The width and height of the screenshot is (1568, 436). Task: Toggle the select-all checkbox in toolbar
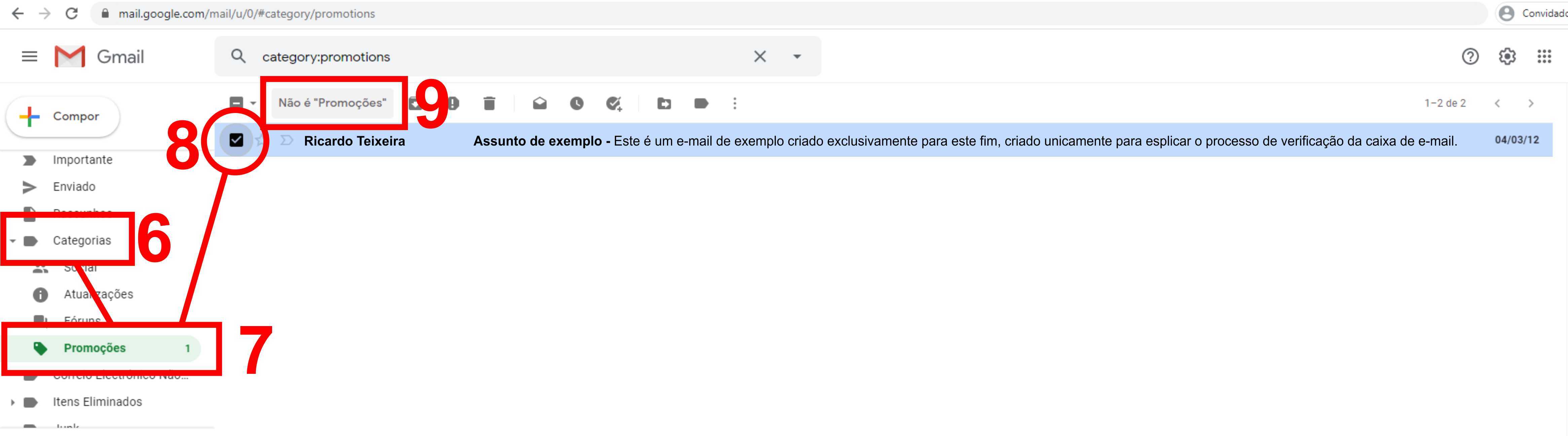coord(236,103)
